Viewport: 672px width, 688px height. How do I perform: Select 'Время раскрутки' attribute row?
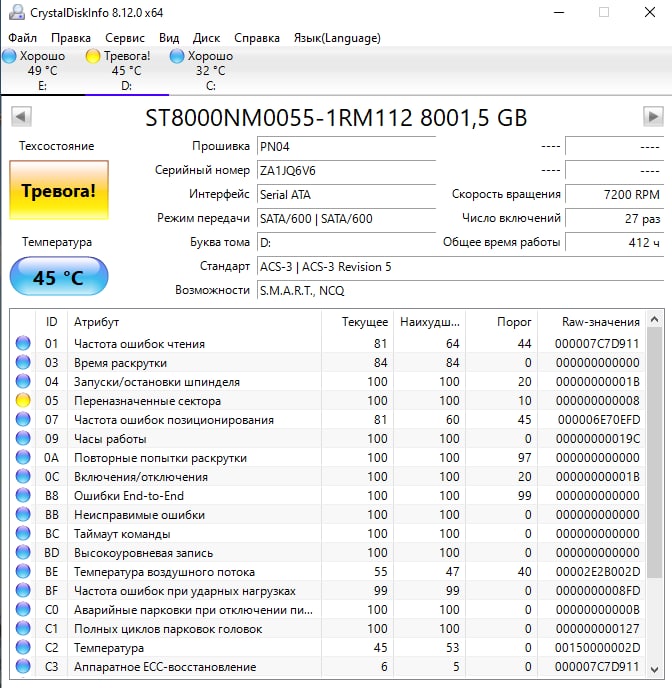(x=327, y=362)
